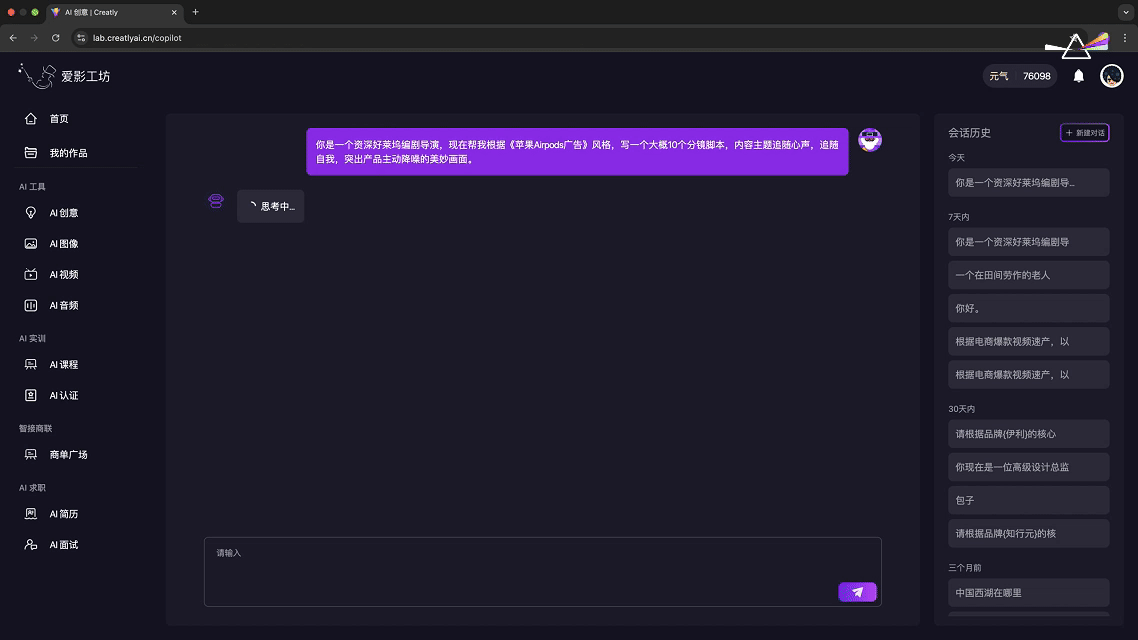Reload the page with browser refresh icon
Viewport: 1138px width, 640px height.
click(x=56, y=38)
